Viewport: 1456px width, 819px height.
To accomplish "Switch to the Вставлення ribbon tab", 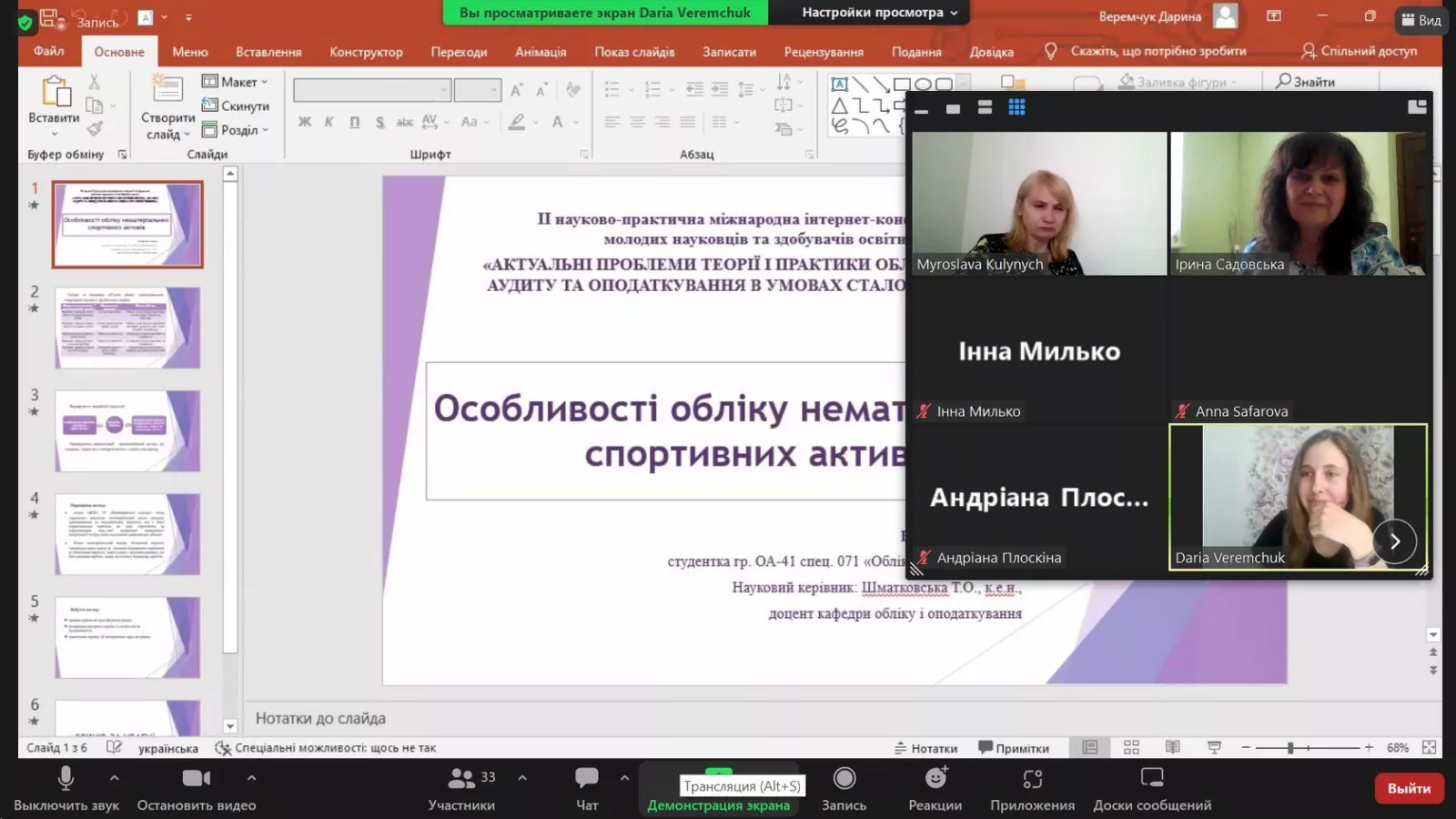I will [x=268, y=52].
